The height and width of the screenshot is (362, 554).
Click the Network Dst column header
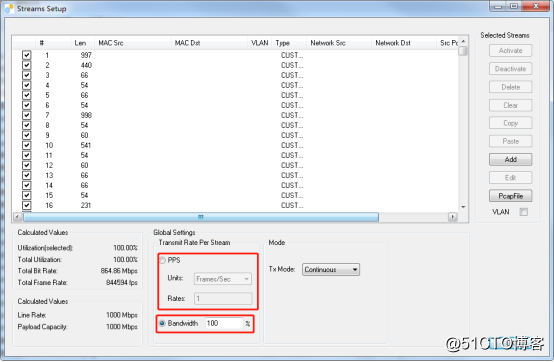click(x=404, y=43)
